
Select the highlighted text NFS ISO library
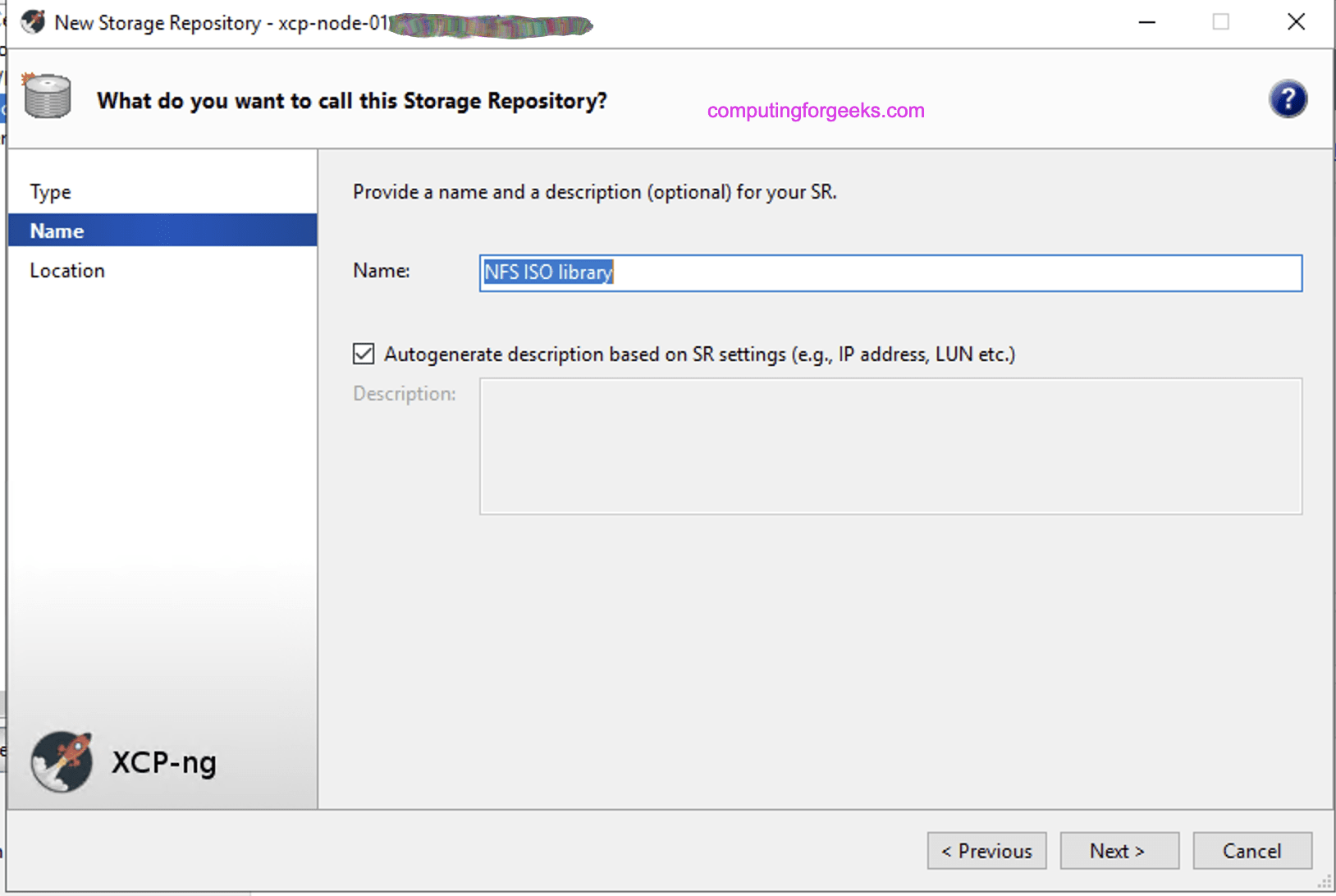pyautogui.click(x=547, y=272)
